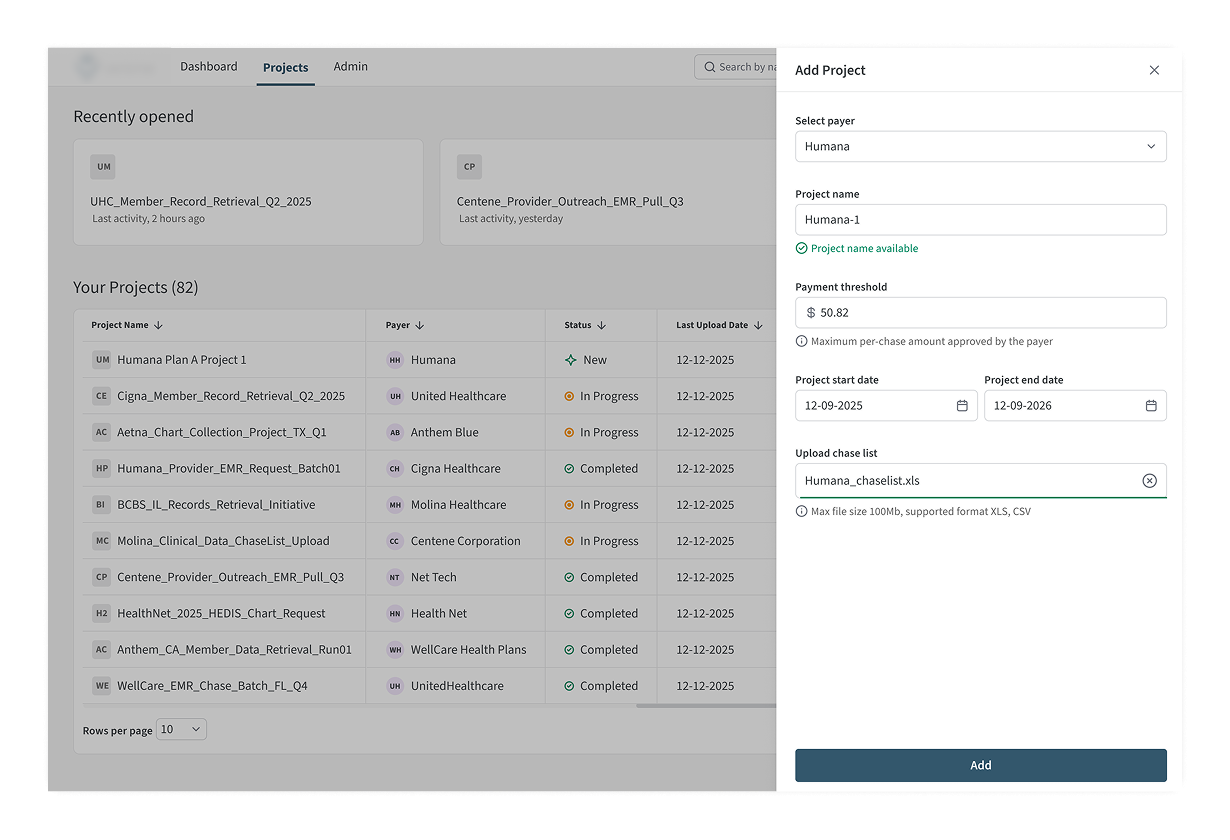Sort by Status column arrow
This screenshot has height=840, width=1230.
(x=601, y=325)
